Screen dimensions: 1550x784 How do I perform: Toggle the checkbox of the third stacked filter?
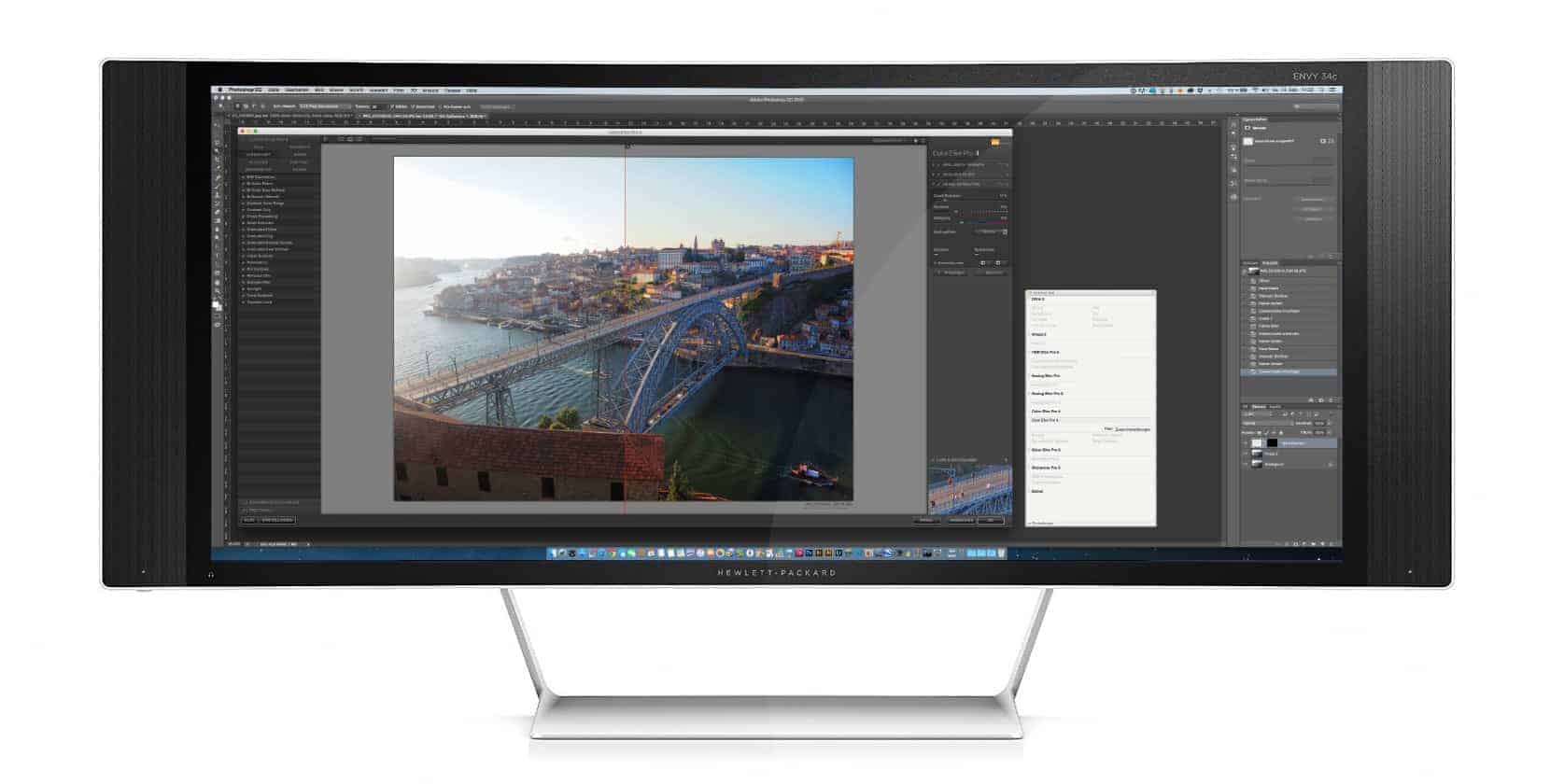point(938,184)
